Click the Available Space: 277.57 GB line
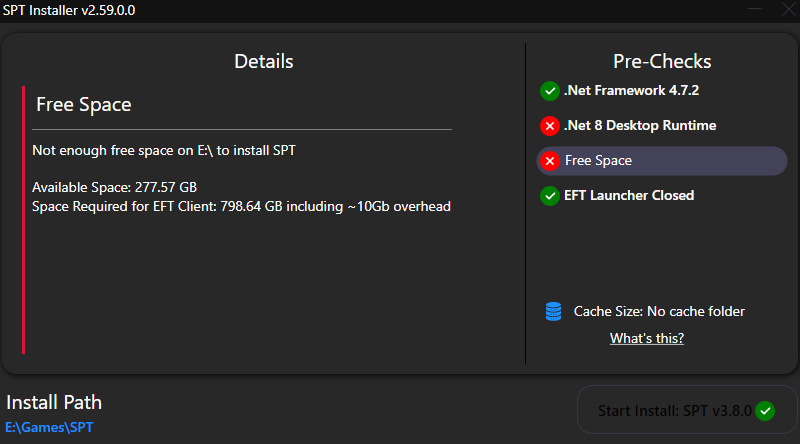This screenshot has width=800, height=444. (x=115, y=188)
